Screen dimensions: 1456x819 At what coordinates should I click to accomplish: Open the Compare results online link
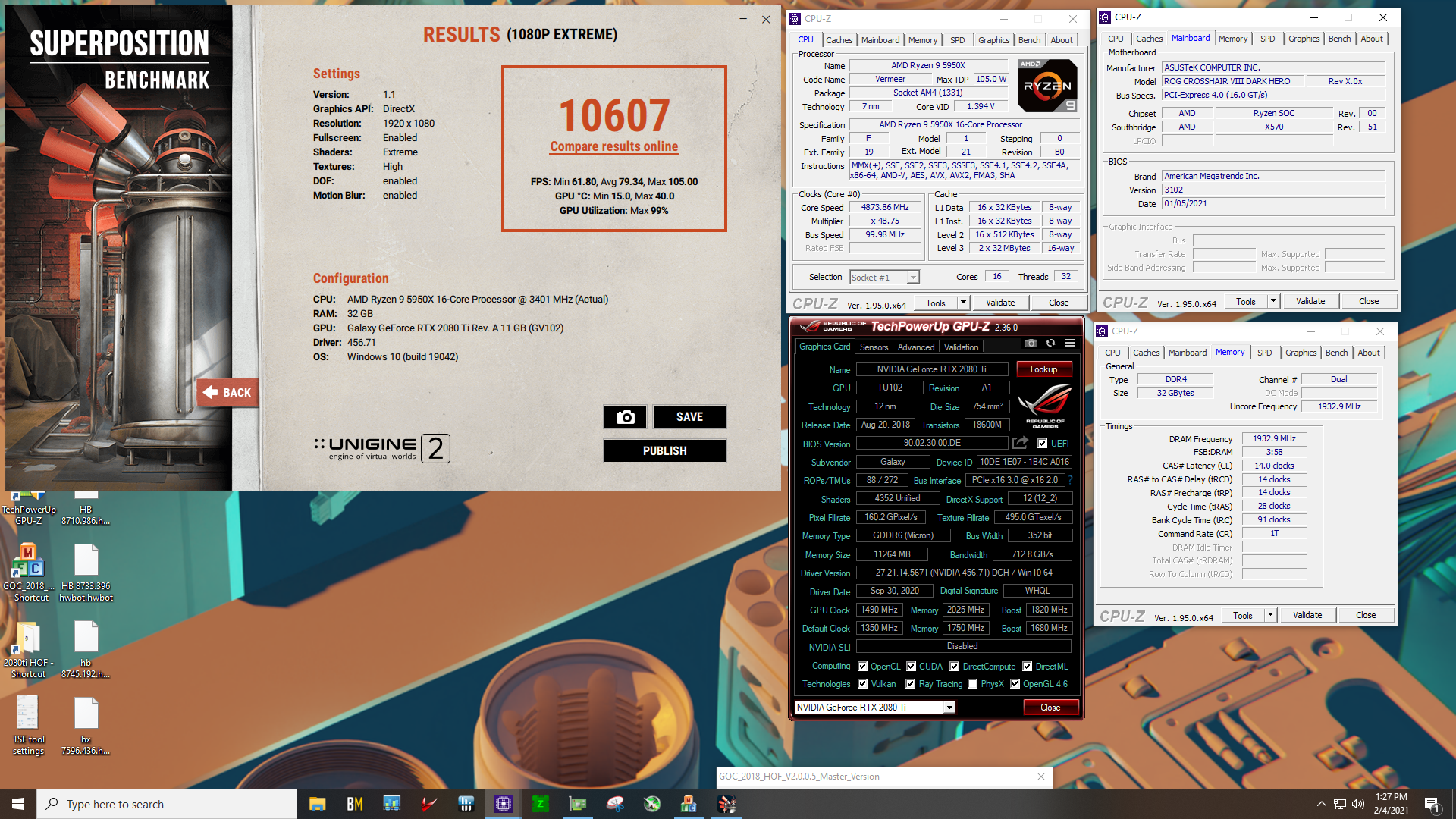(x=614, y=146)
